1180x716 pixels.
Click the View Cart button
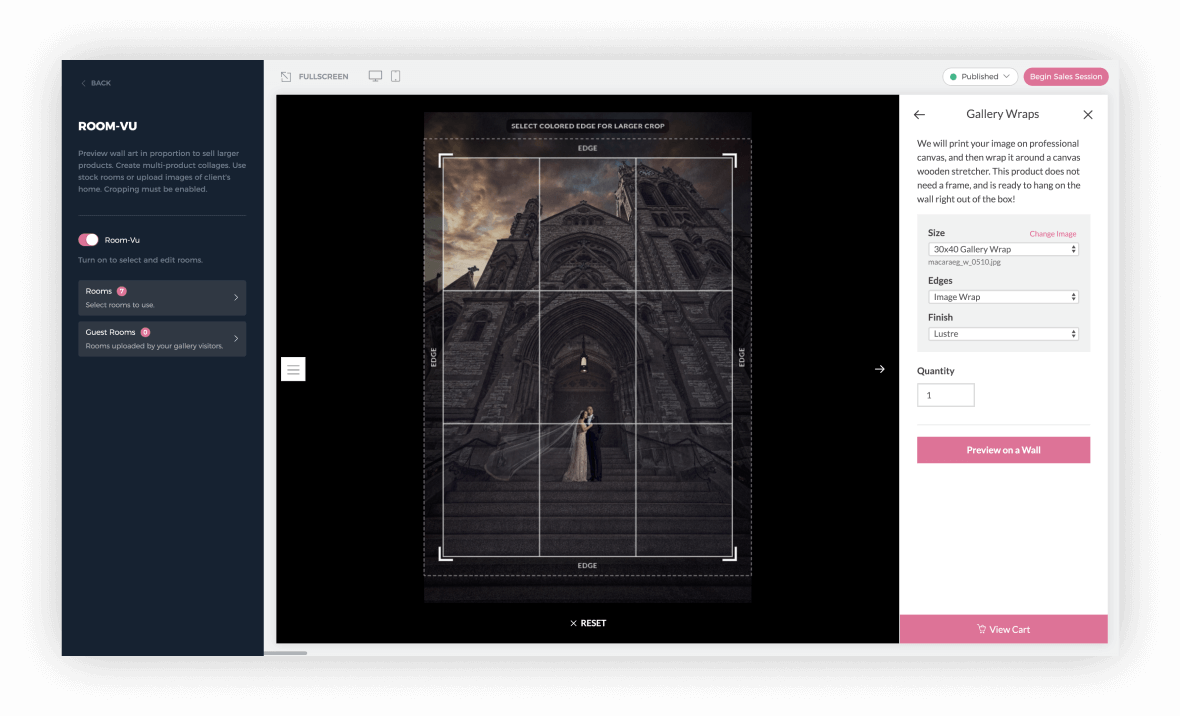[x=1003, y=629]
